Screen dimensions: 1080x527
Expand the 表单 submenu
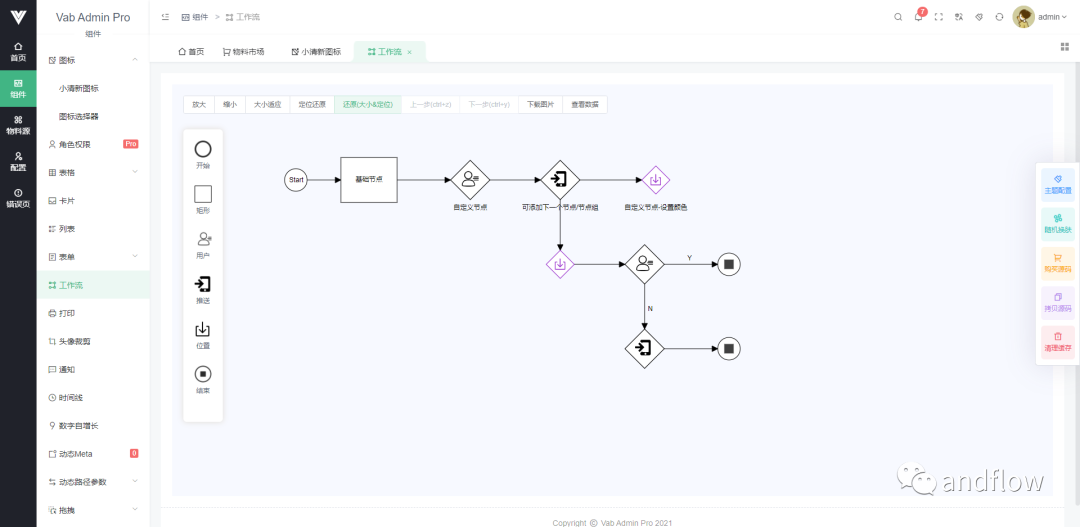click(x=135, y=257)
